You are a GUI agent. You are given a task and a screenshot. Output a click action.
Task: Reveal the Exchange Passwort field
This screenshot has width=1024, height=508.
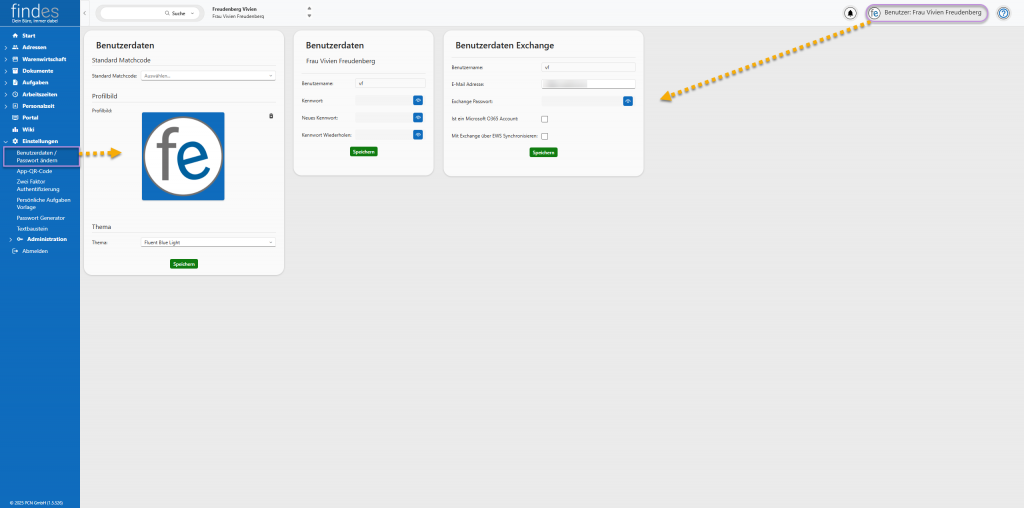pyautogui.click(x=627, y=101)
